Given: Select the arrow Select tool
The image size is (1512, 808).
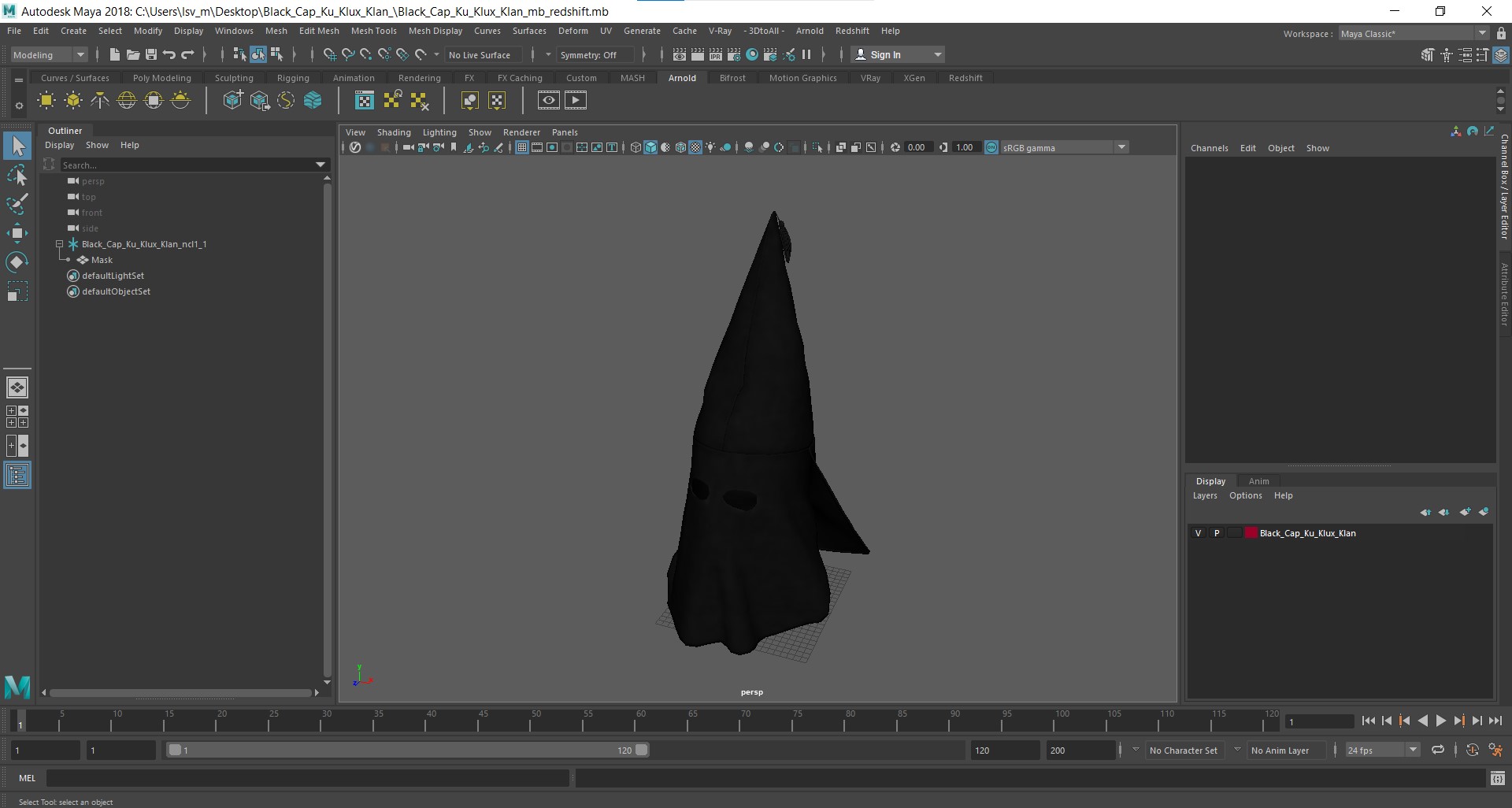Looking at the screenshot, I should point(17,146).
